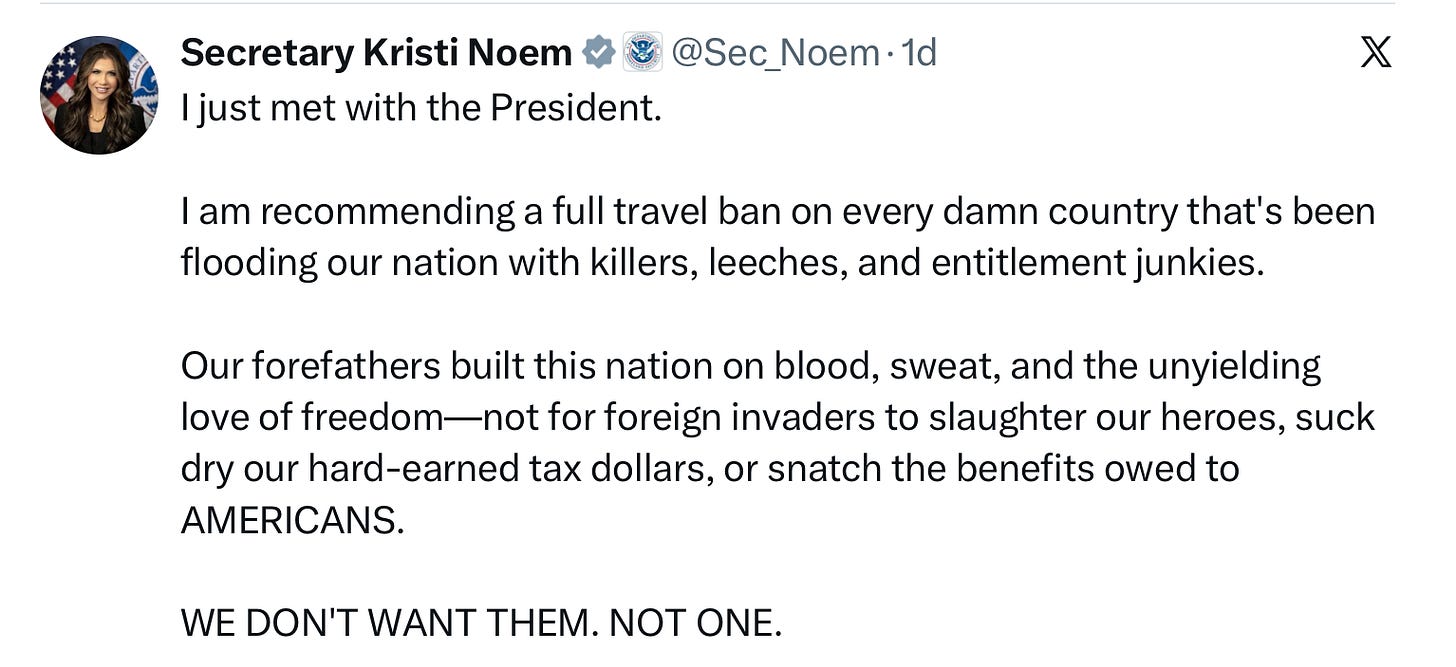Click the line starting "love of freedom"
Screen dimensions: 1456x667
[777, 417]
